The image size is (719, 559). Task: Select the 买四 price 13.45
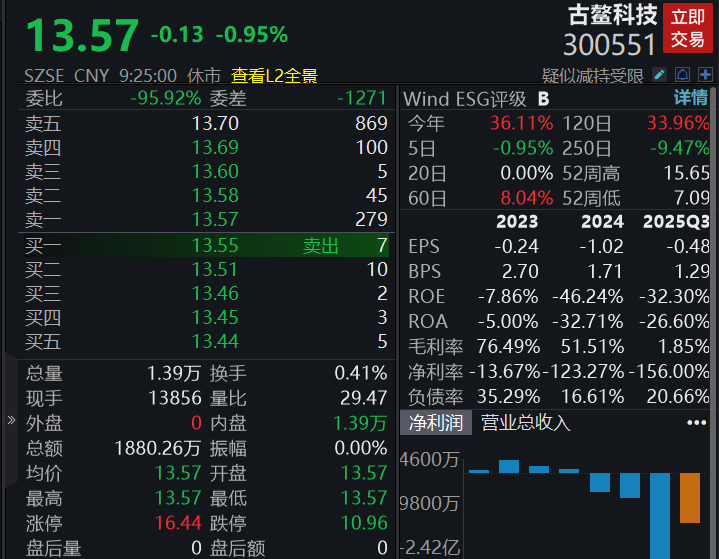(x=215, y=317)
